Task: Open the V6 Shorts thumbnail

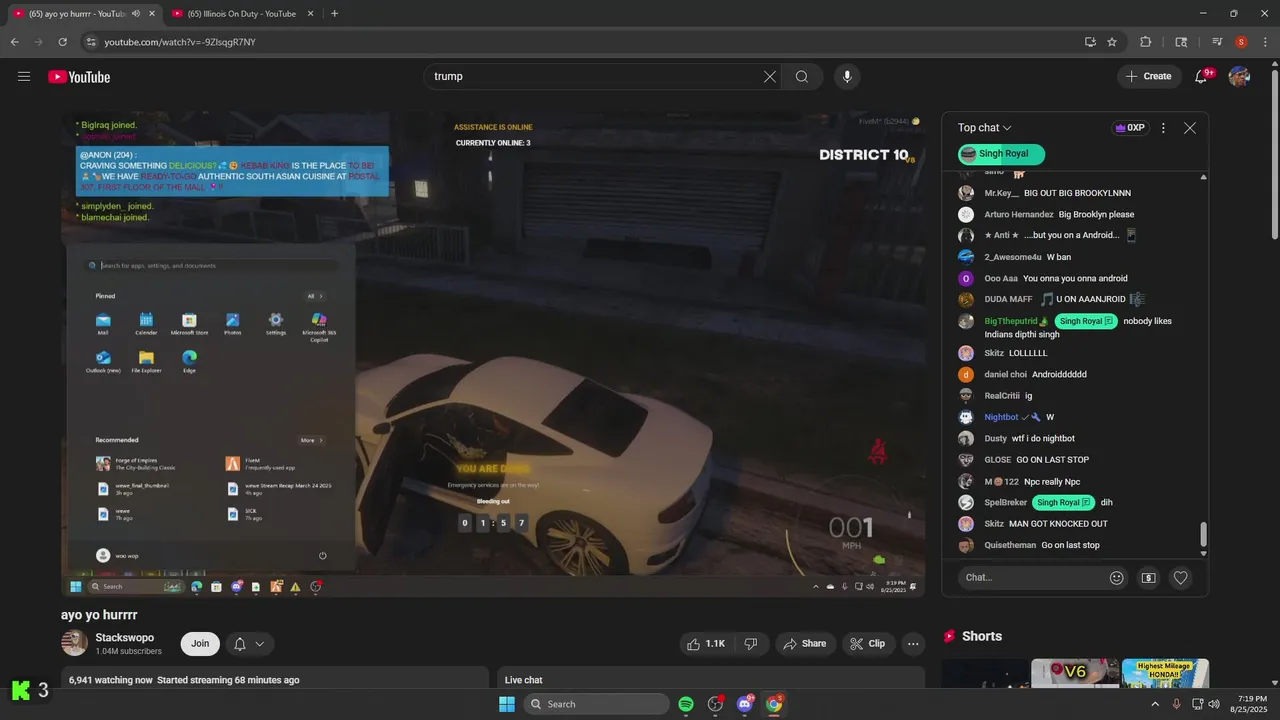Action: point(1075,674)
